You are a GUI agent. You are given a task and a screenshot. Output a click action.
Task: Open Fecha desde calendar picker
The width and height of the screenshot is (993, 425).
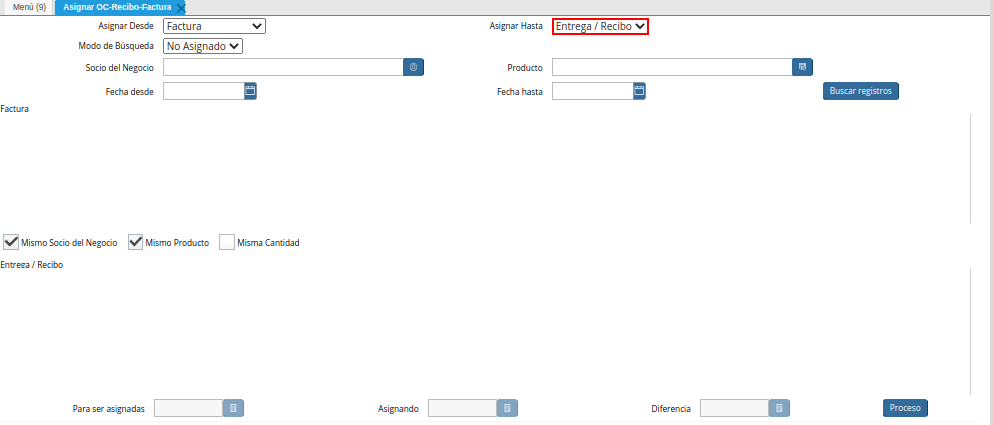[250, 91]
